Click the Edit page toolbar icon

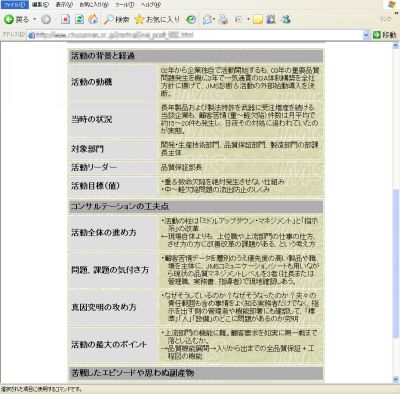238,20
